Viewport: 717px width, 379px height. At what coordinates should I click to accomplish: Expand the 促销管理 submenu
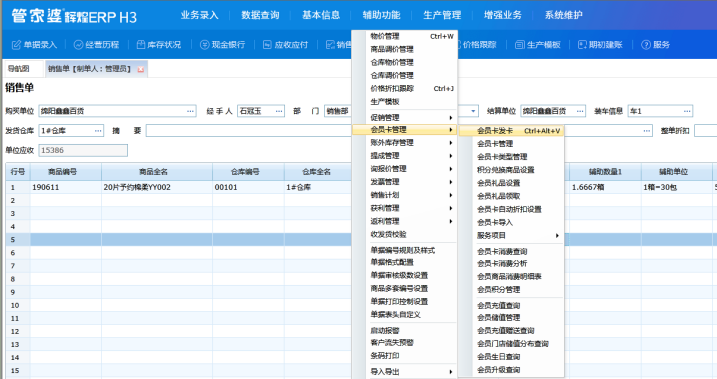(411, 117)
